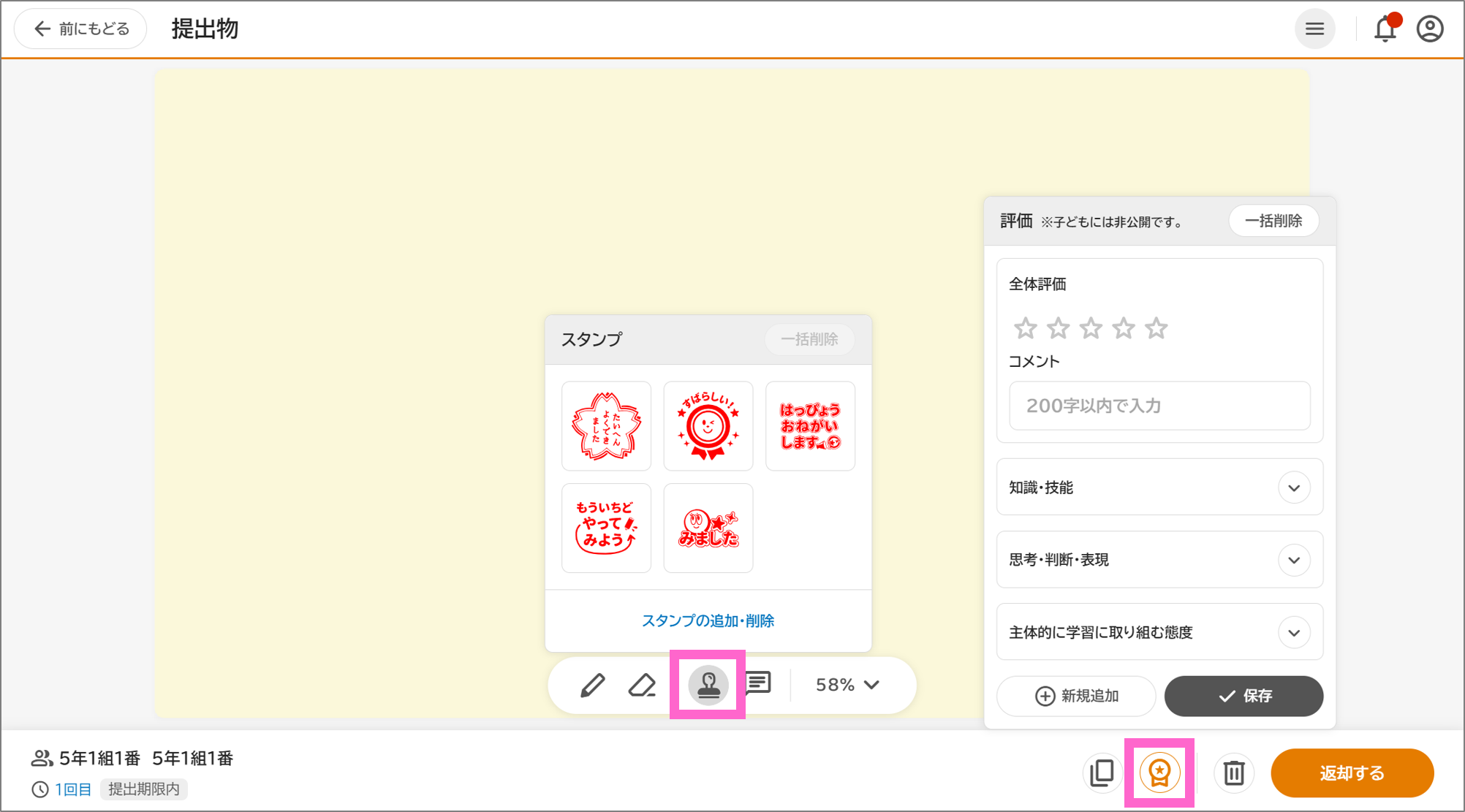Open the Comment tool
The width and height of the screenshot is (1465, 812).
(758, 685)
